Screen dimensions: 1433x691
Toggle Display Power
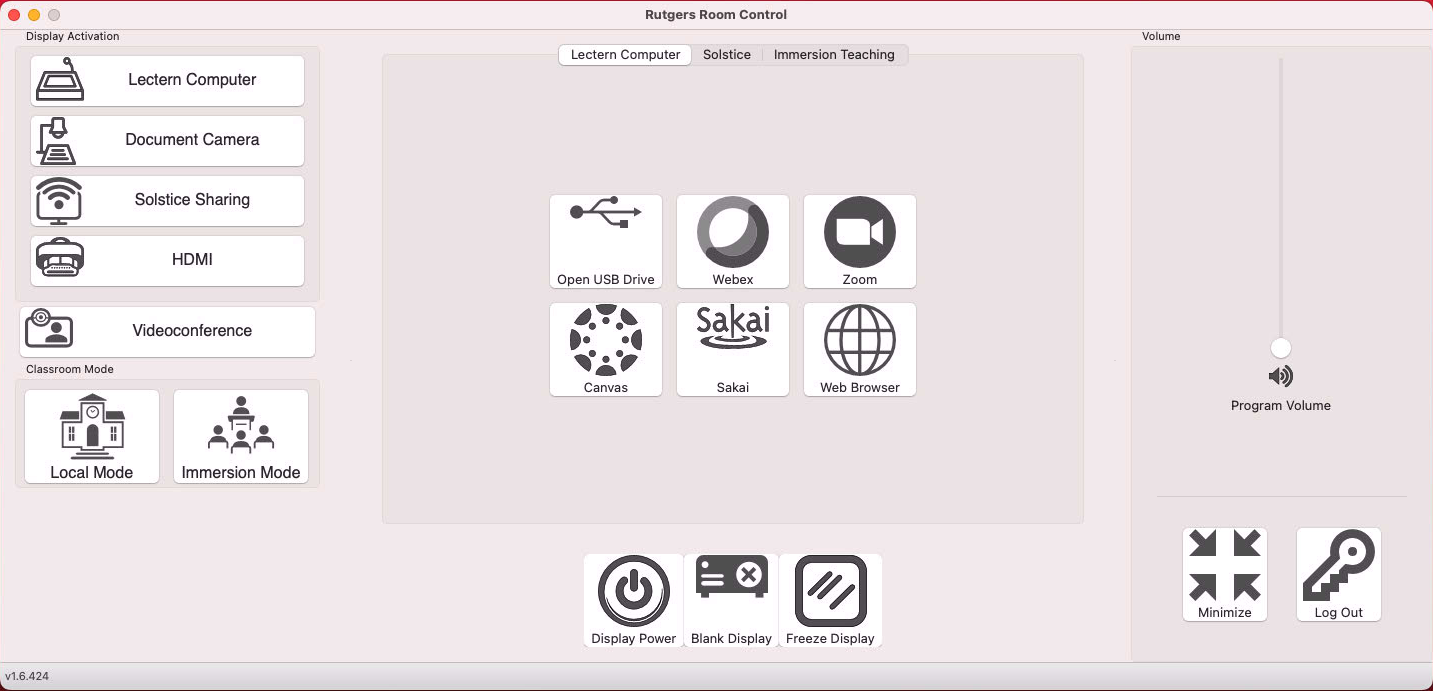click(633, 600)
